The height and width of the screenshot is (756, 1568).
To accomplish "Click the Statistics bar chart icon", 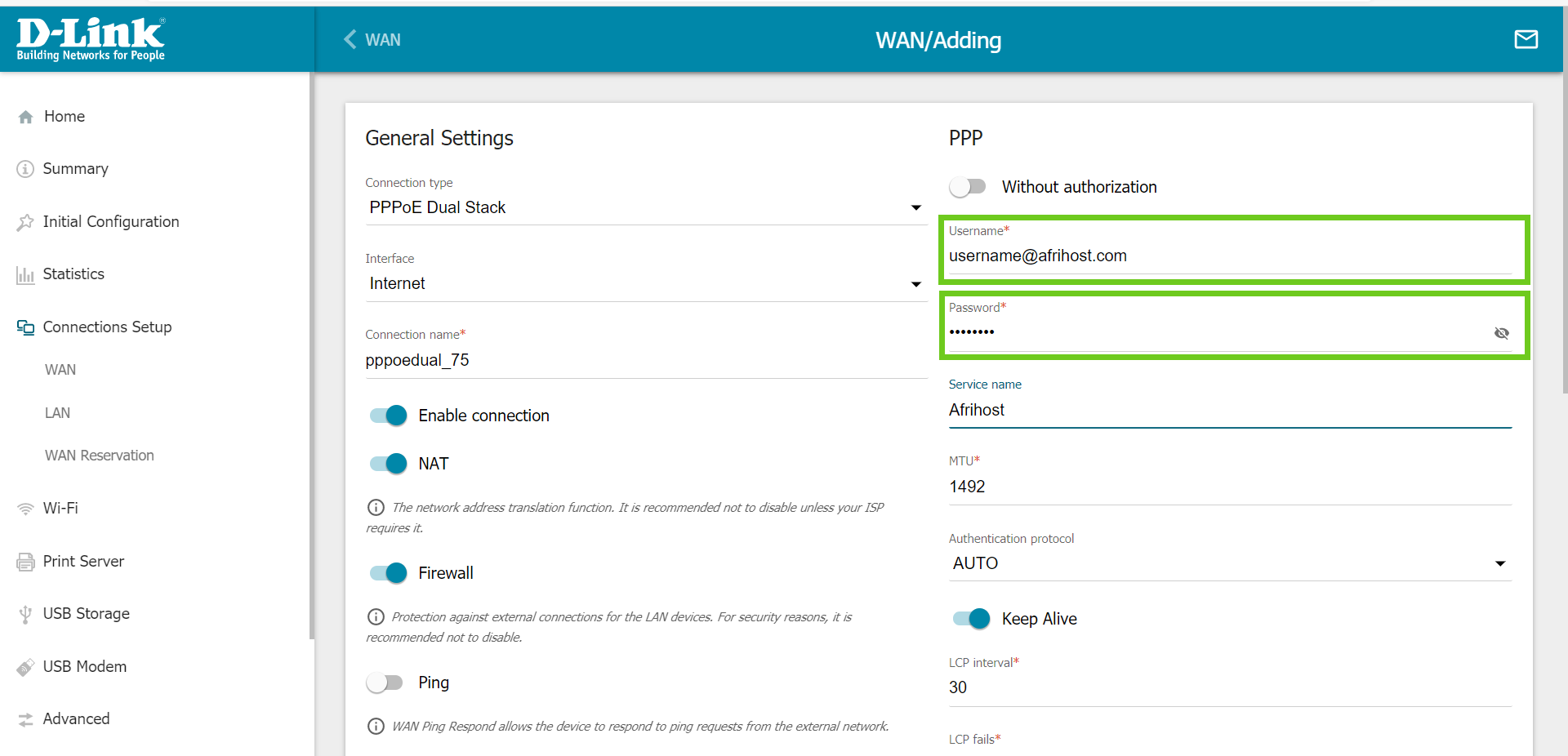I will [x=26, y=274].
